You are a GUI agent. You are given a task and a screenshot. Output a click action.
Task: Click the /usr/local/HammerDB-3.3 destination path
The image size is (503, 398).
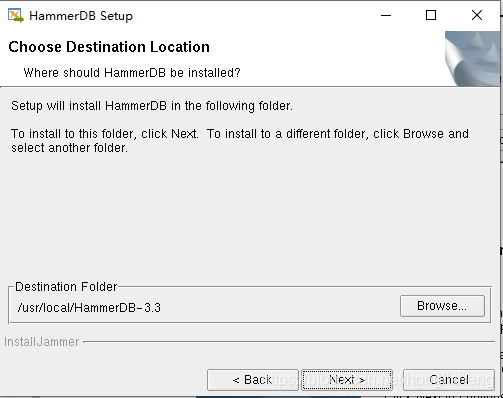tap(89, 307)
